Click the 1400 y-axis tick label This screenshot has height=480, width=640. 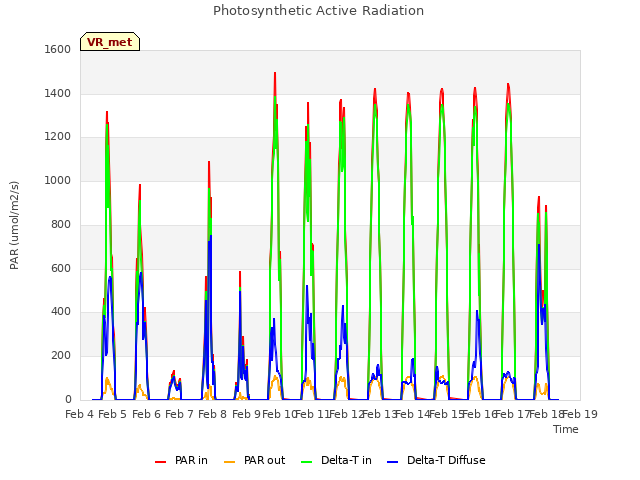click(58, 93)
